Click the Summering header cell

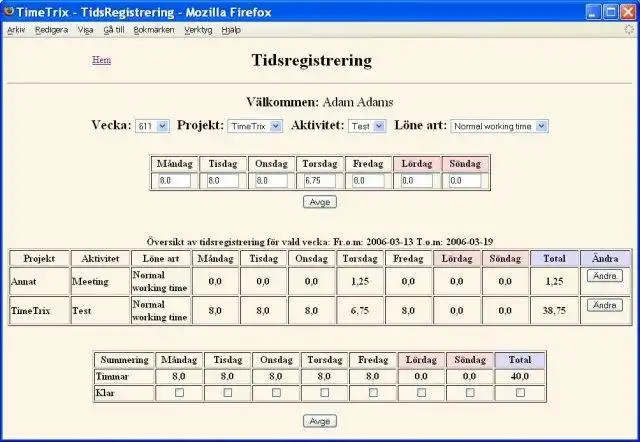pos(124,360)
